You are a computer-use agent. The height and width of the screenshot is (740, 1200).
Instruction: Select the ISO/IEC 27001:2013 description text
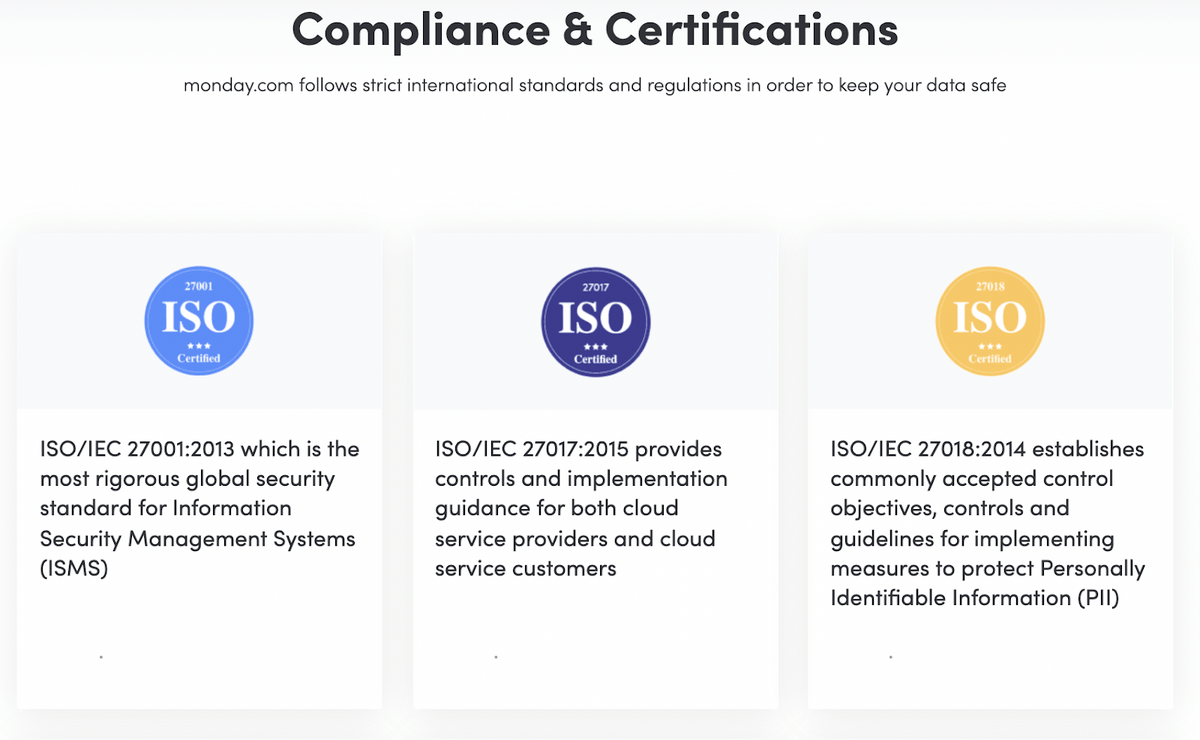(199, 508)
